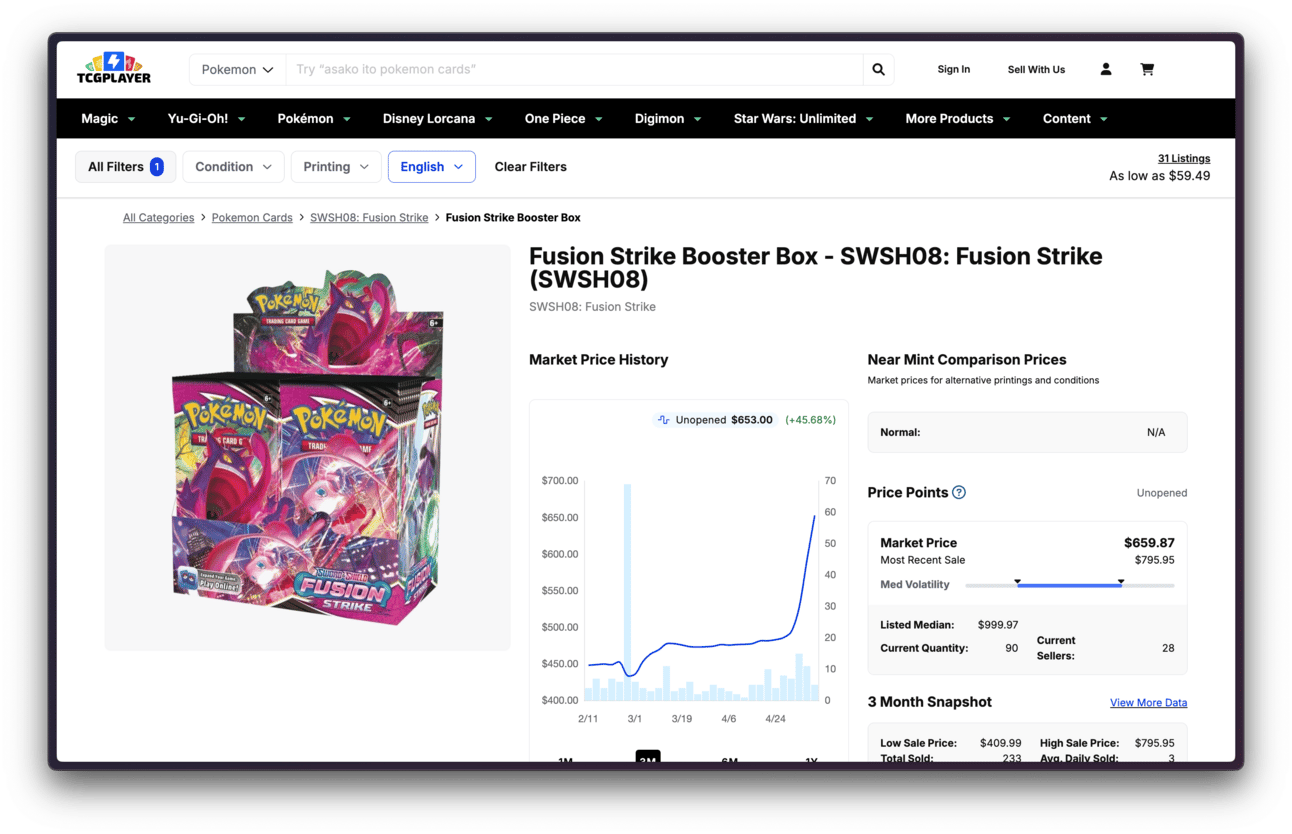Click the Near Mint Comparison Prices heading
1292x834 pixels.
click(x=967, y=360)
